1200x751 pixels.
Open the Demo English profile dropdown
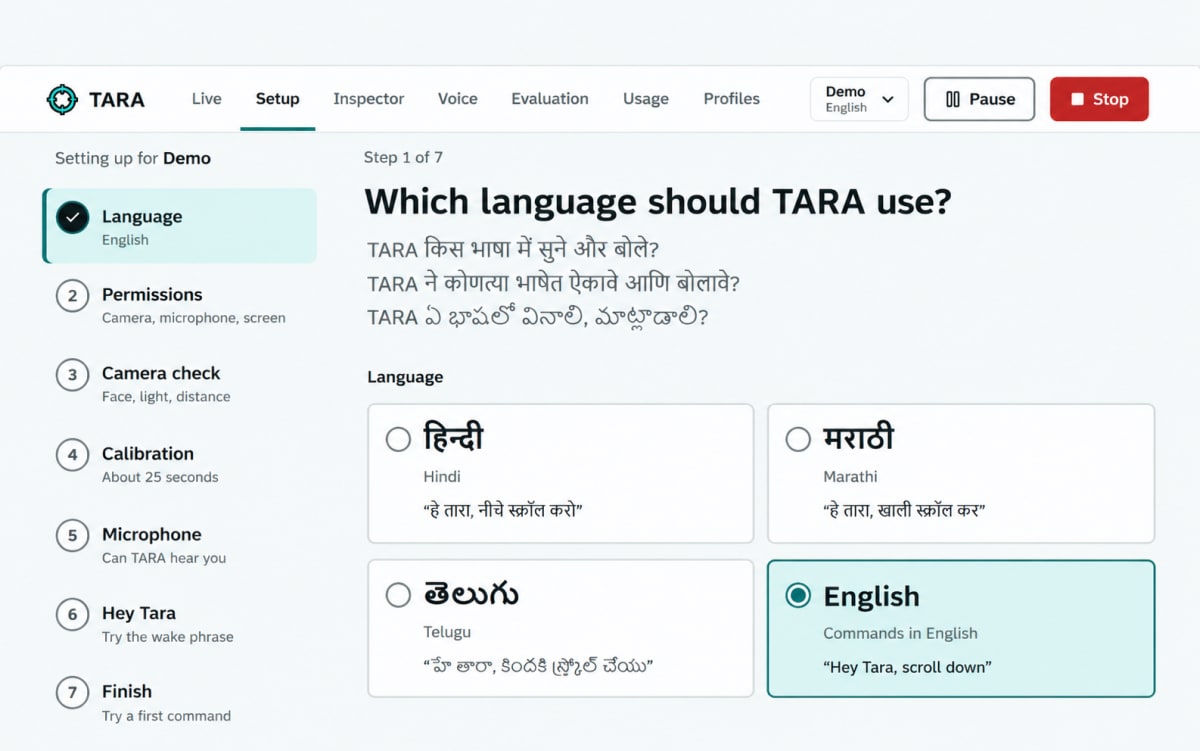pyautogui.click(x=859, y=99)
